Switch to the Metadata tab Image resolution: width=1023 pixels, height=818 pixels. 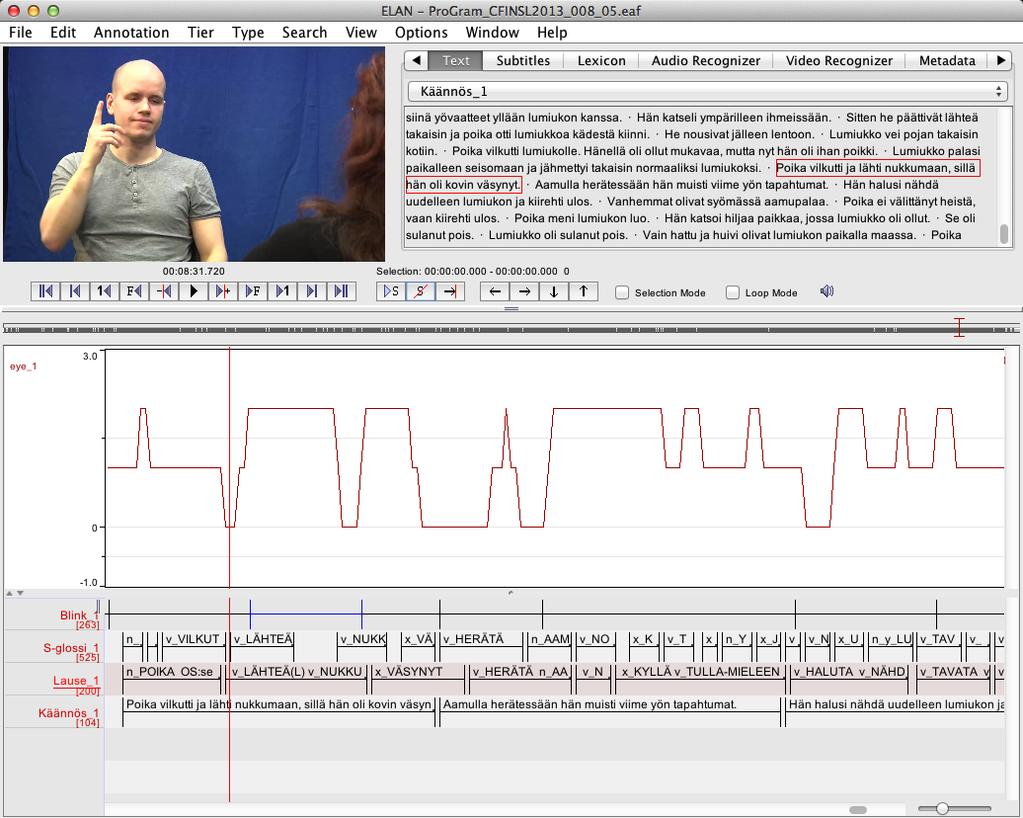[947, 61]
